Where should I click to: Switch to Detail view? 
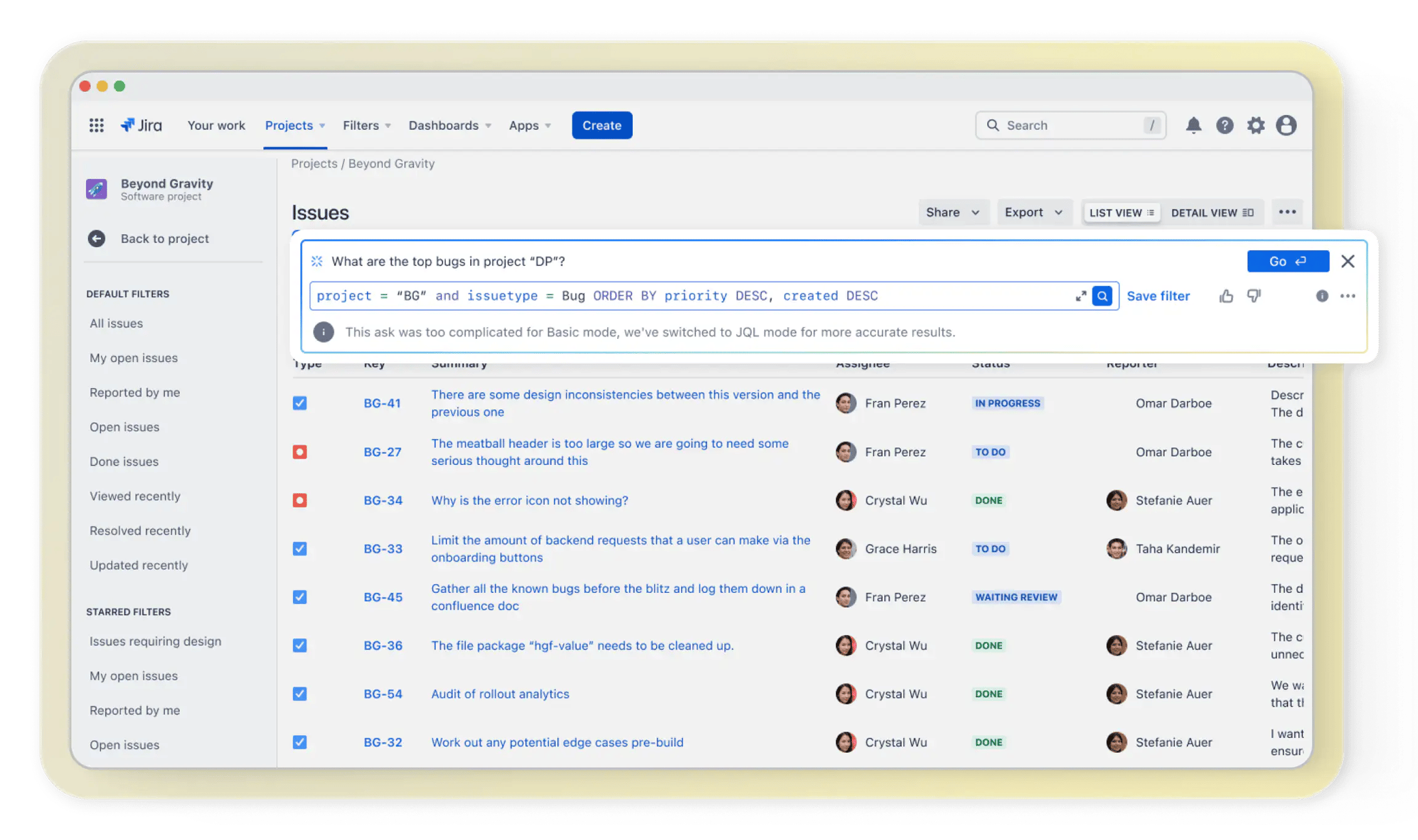(1212, 213)
